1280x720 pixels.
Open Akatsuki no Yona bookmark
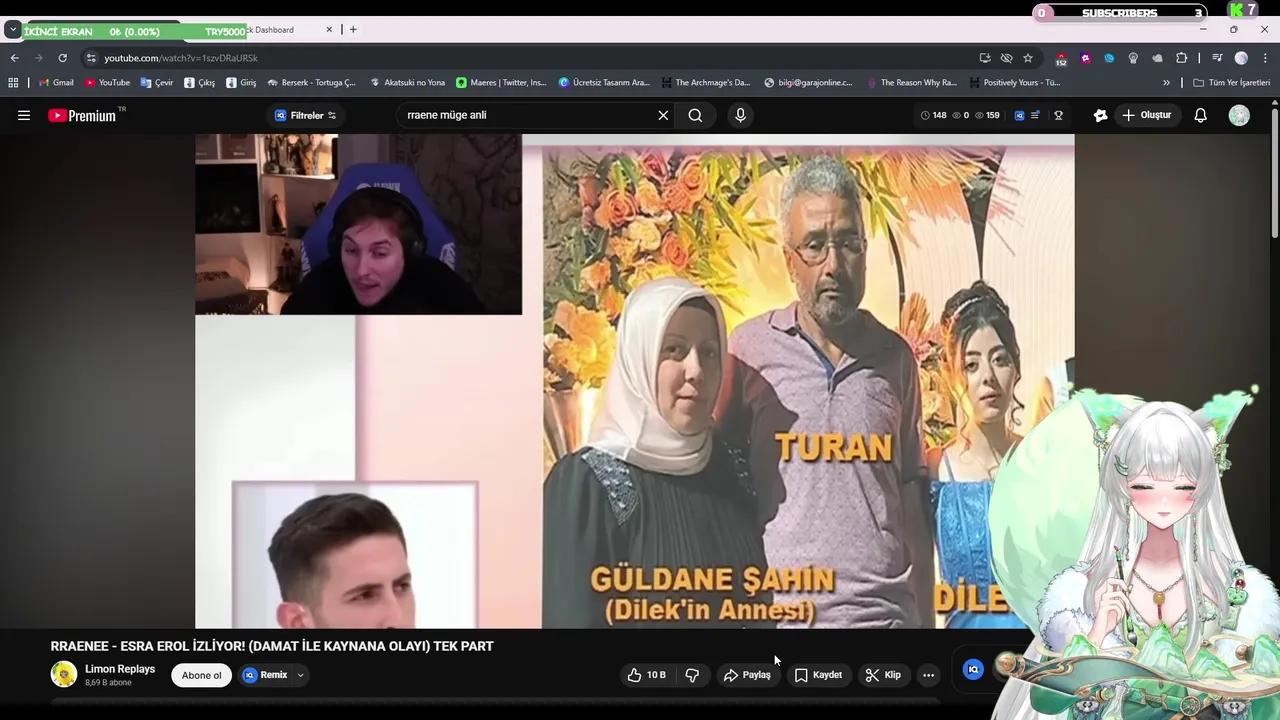(x=407, y=83)
